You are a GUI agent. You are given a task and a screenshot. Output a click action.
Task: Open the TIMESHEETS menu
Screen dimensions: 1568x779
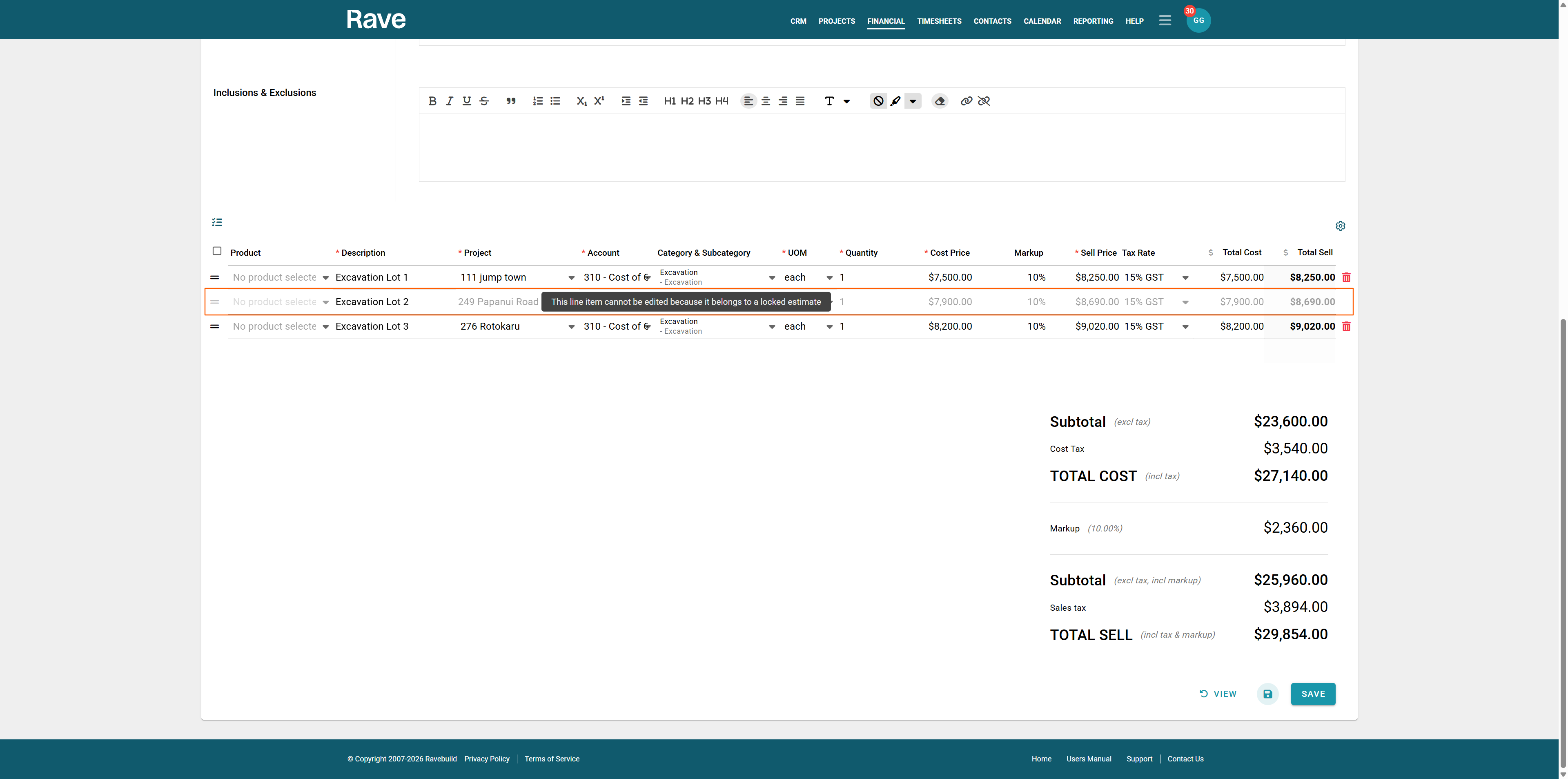click(x=939, y=21)
